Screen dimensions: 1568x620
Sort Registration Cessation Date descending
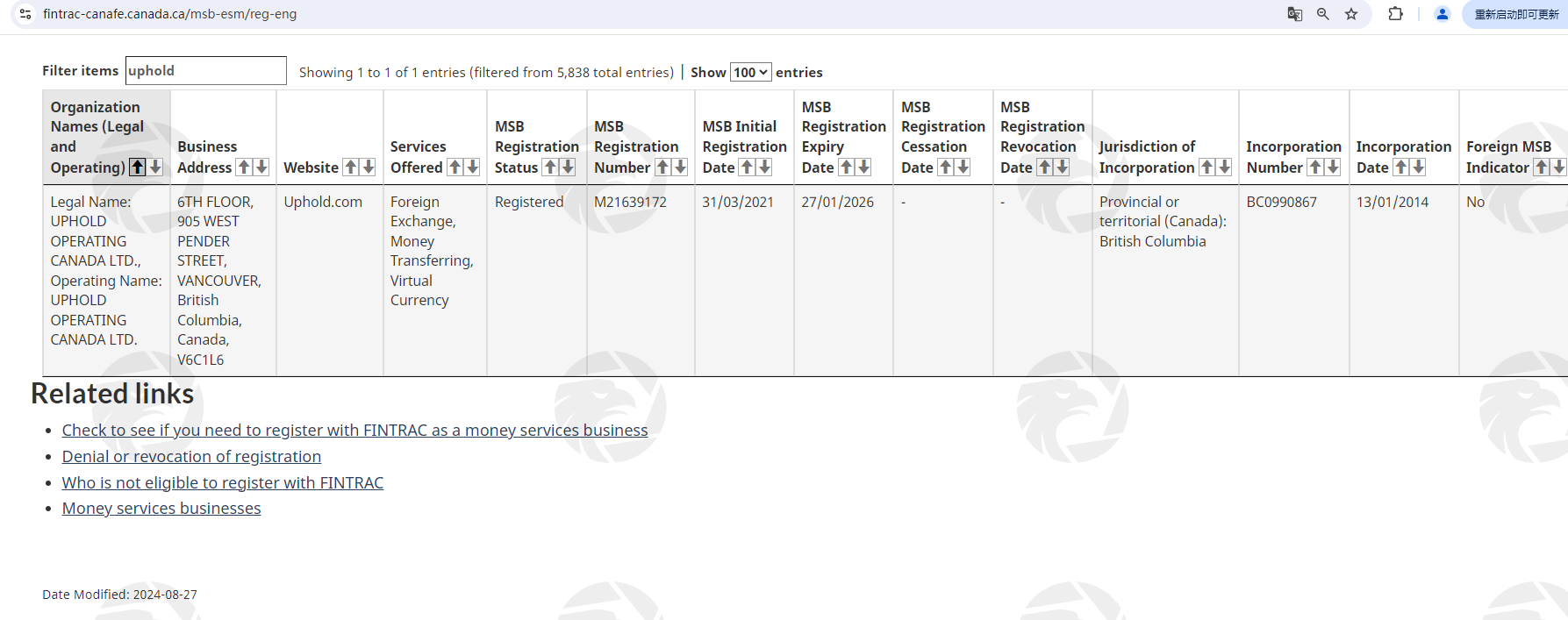tap(963, 167)
